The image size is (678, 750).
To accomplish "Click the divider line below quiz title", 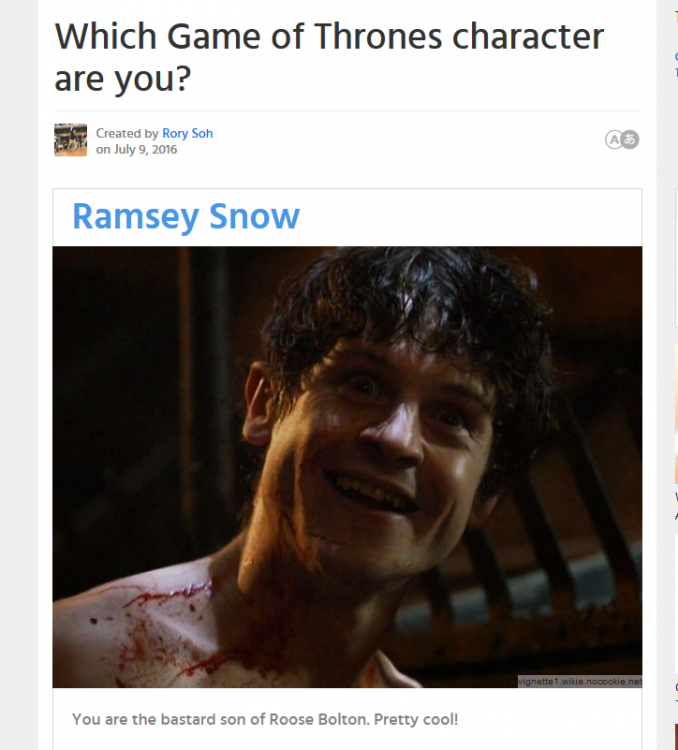I will coord(347,111).
